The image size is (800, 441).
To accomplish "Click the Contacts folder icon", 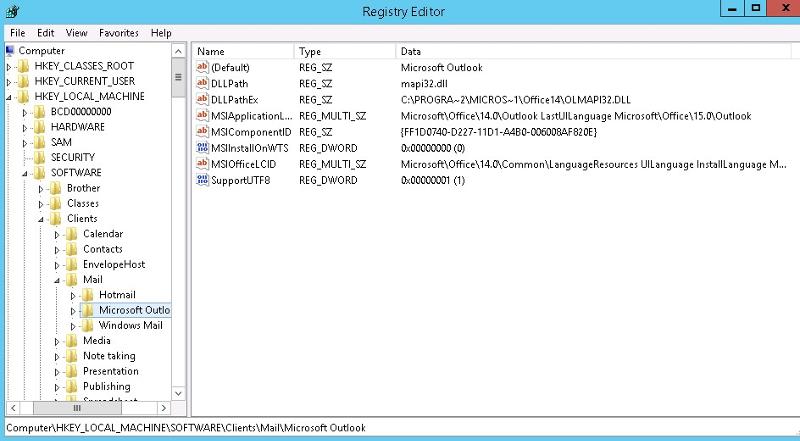I will pyautogui.click(x=72, y=250).
